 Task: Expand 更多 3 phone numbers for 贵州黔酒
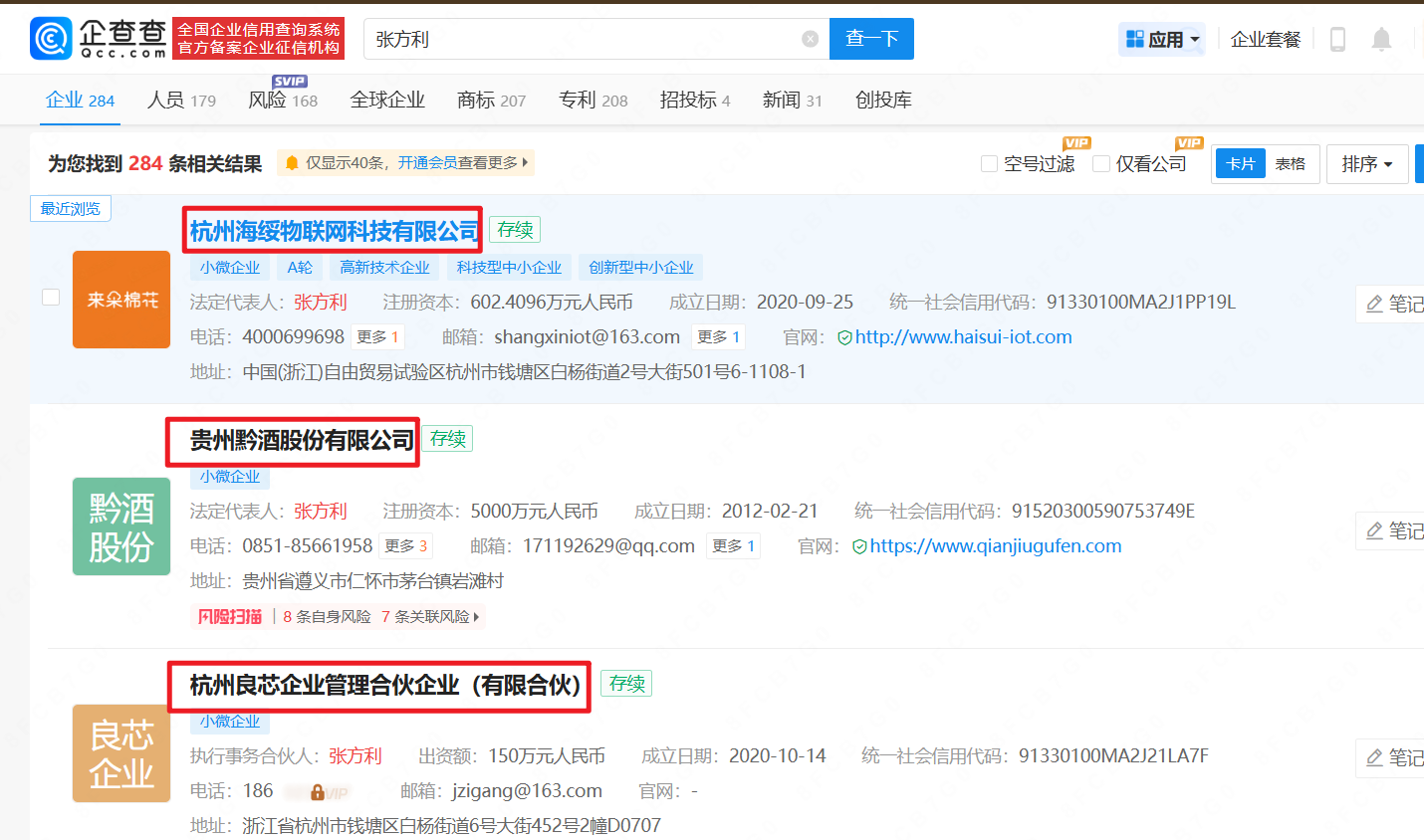pos(406,546)
